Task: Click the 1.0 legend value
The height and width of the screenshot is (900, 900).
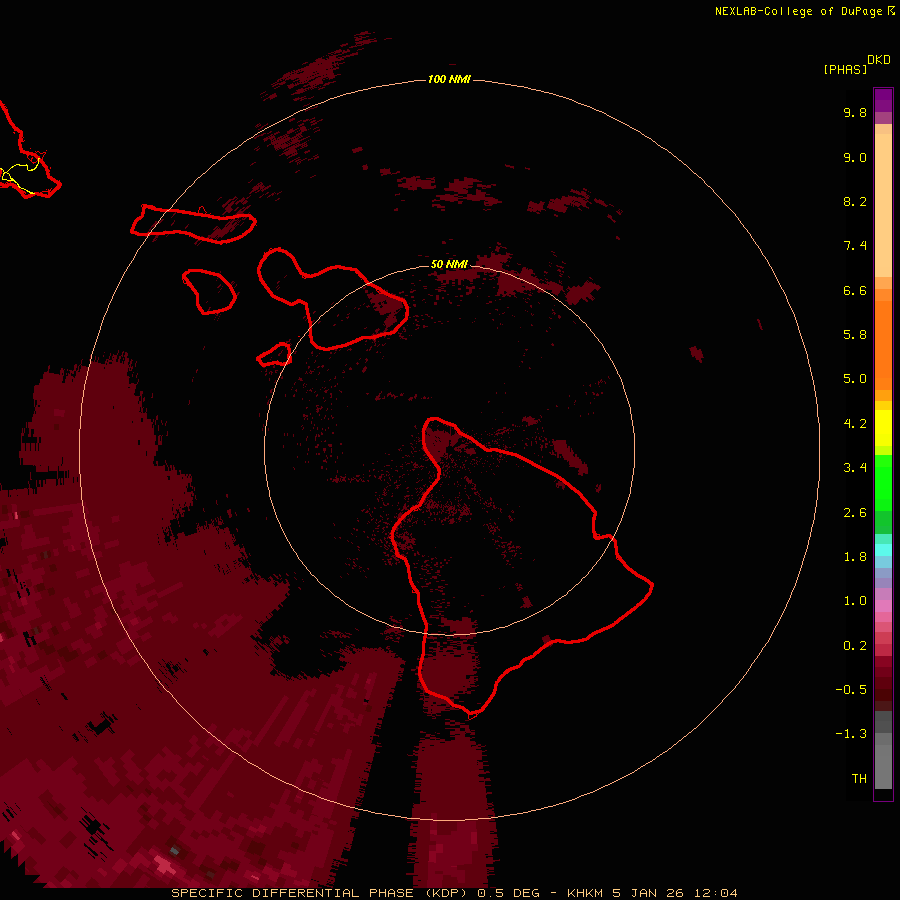Action: coord(855,601)
